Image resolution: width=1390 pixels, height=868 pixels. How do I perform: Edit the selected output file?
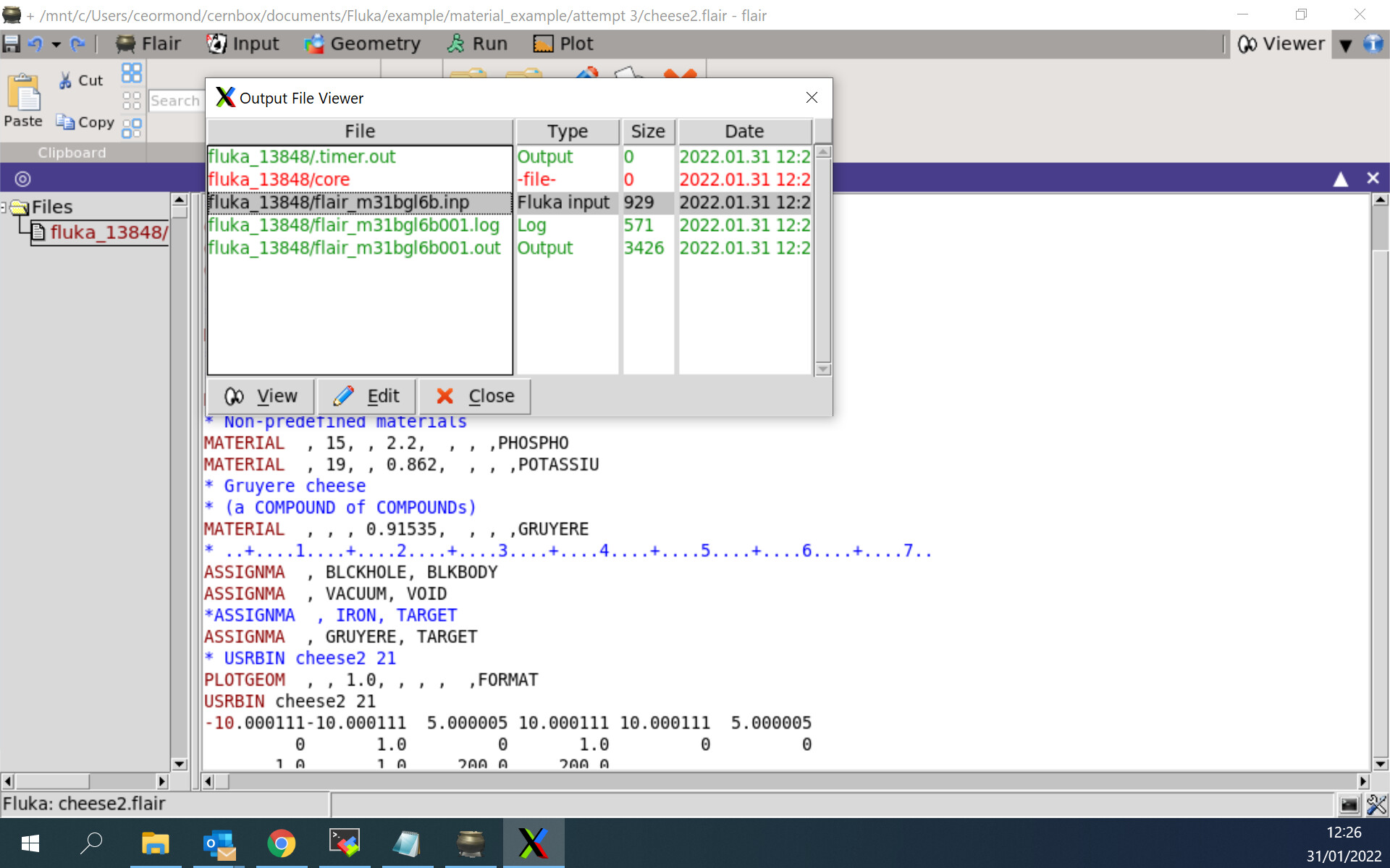(x=366, y=396)
